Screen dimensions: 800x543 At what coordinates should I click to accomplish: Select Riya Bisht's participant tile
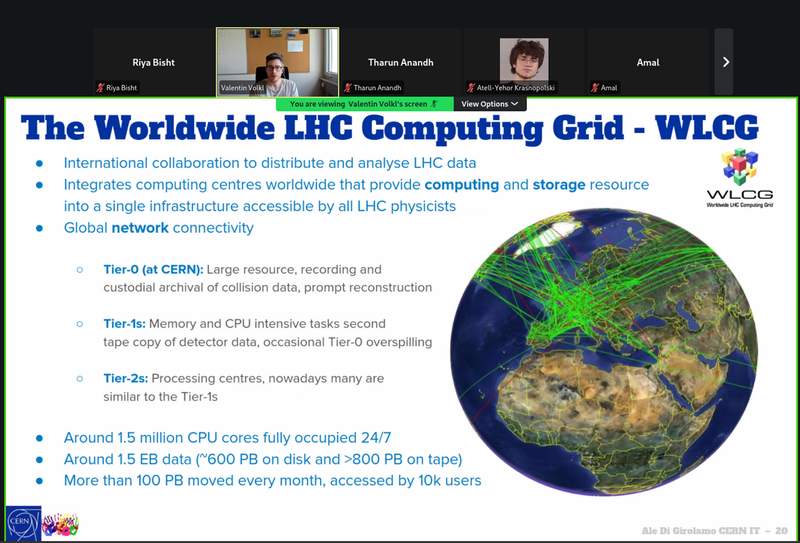click(x=154, y=62)
